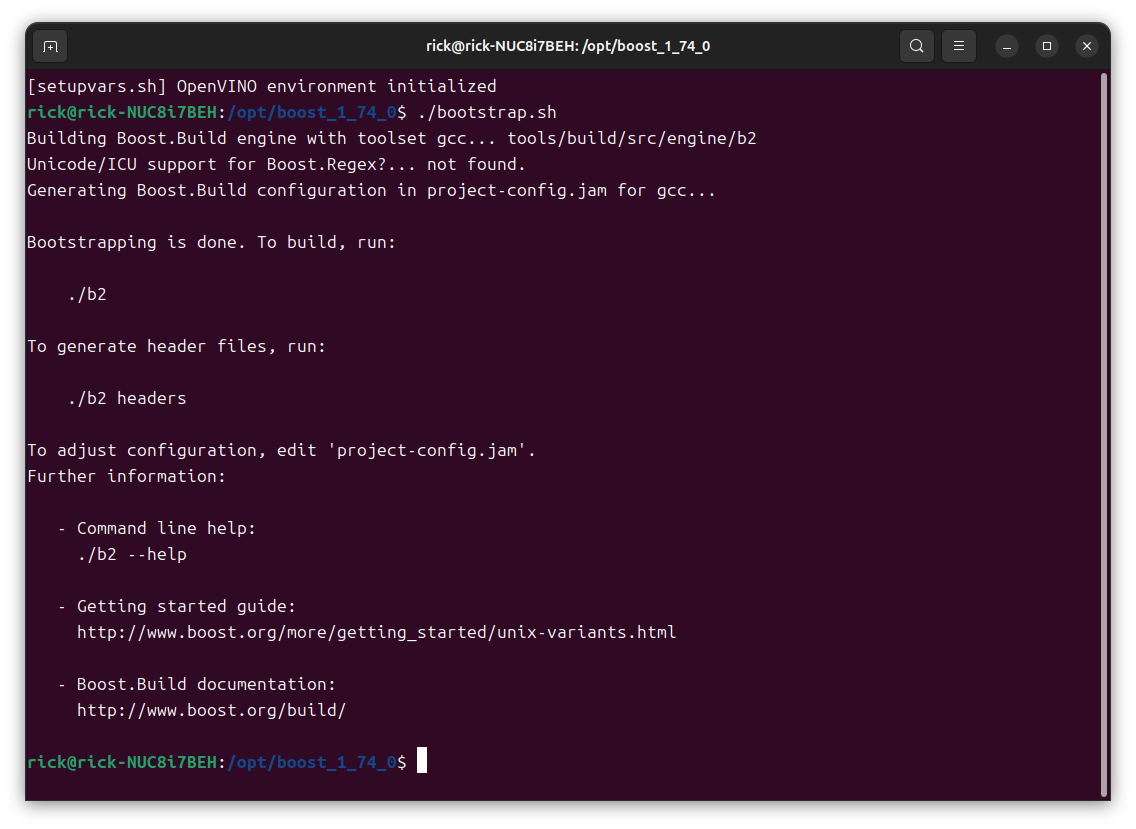Click the standalone './b2' command line

[87, 295]
